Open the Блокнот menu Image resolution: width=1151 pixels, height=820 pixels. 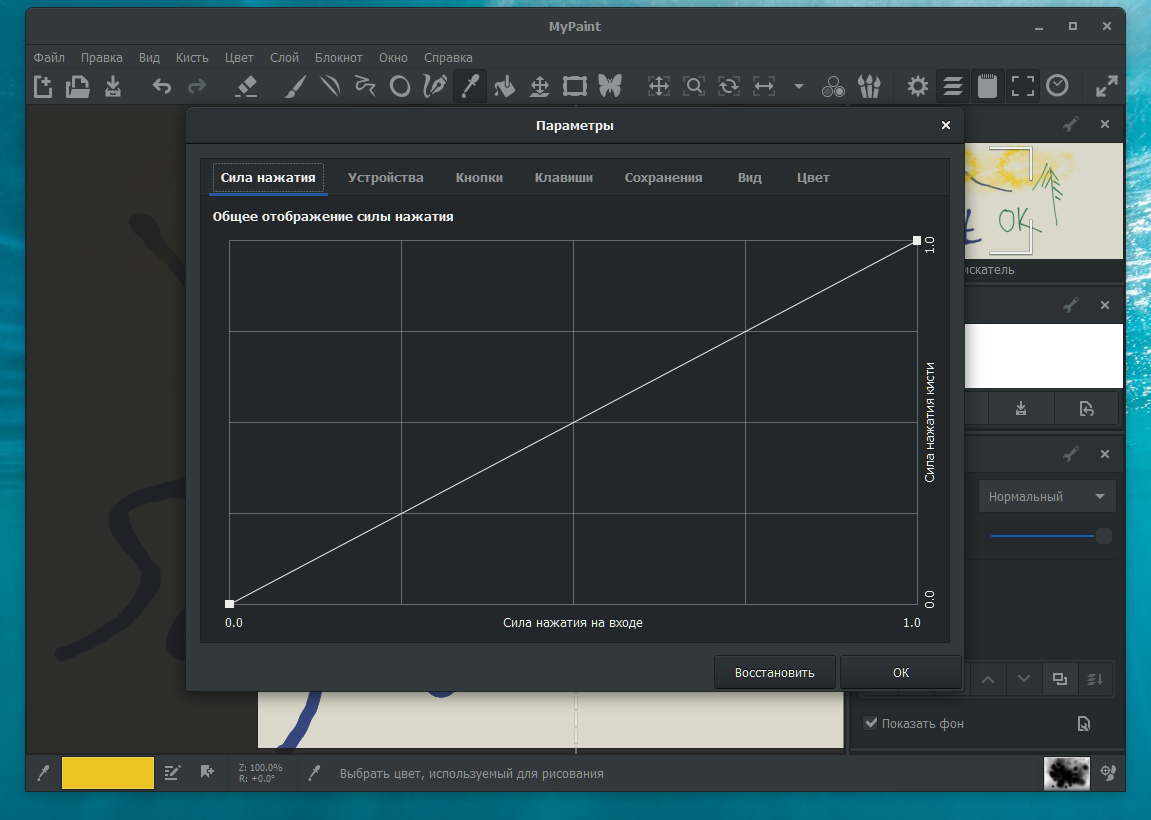(338, 57)
